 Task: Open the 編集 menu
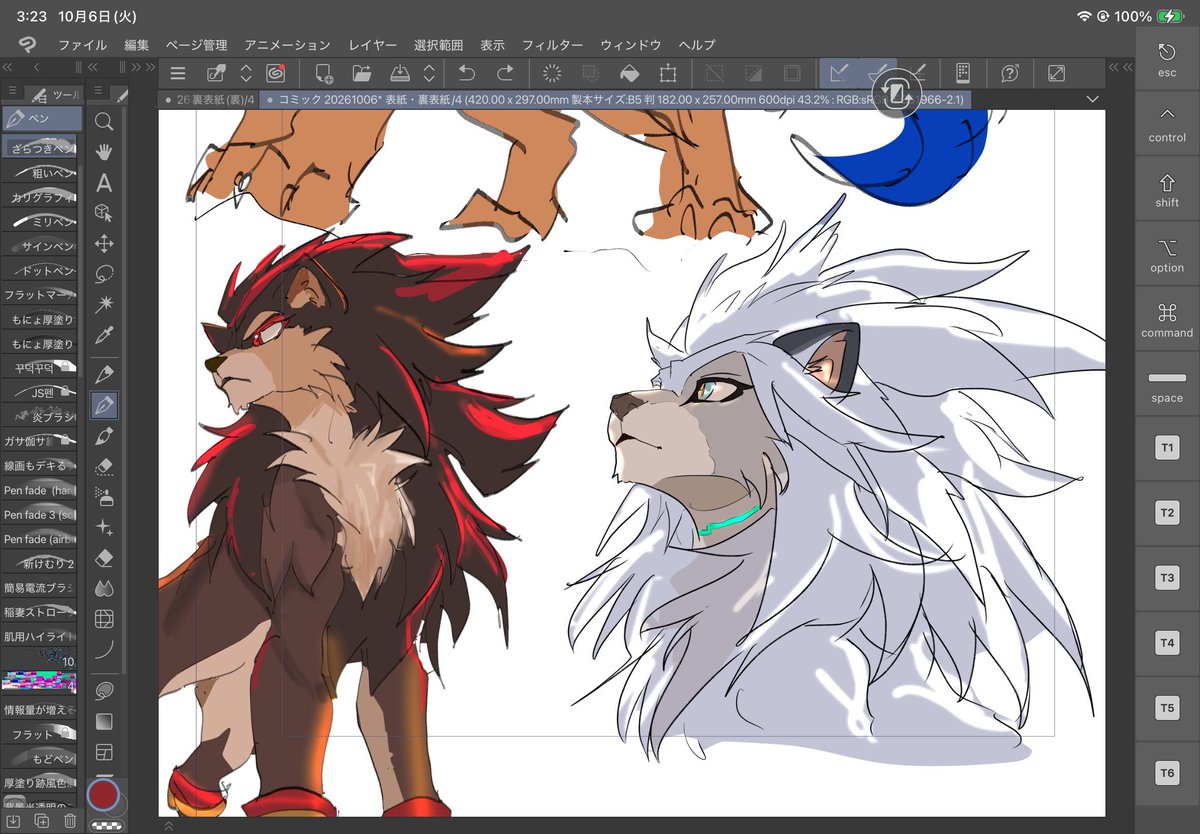tap(137, 45)
